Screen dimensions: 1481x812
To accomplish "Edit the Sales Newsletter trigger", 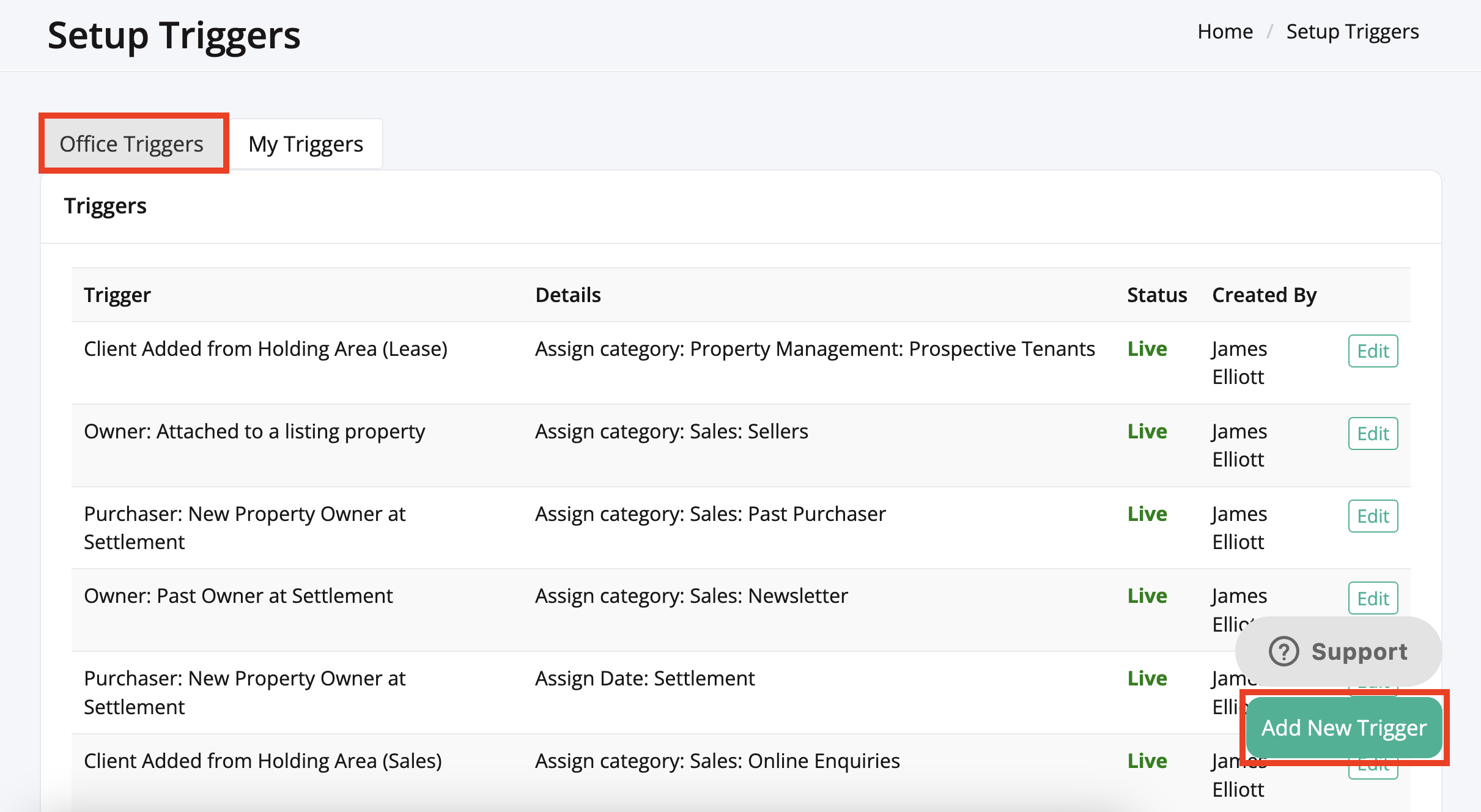I will coord(1373,598).
